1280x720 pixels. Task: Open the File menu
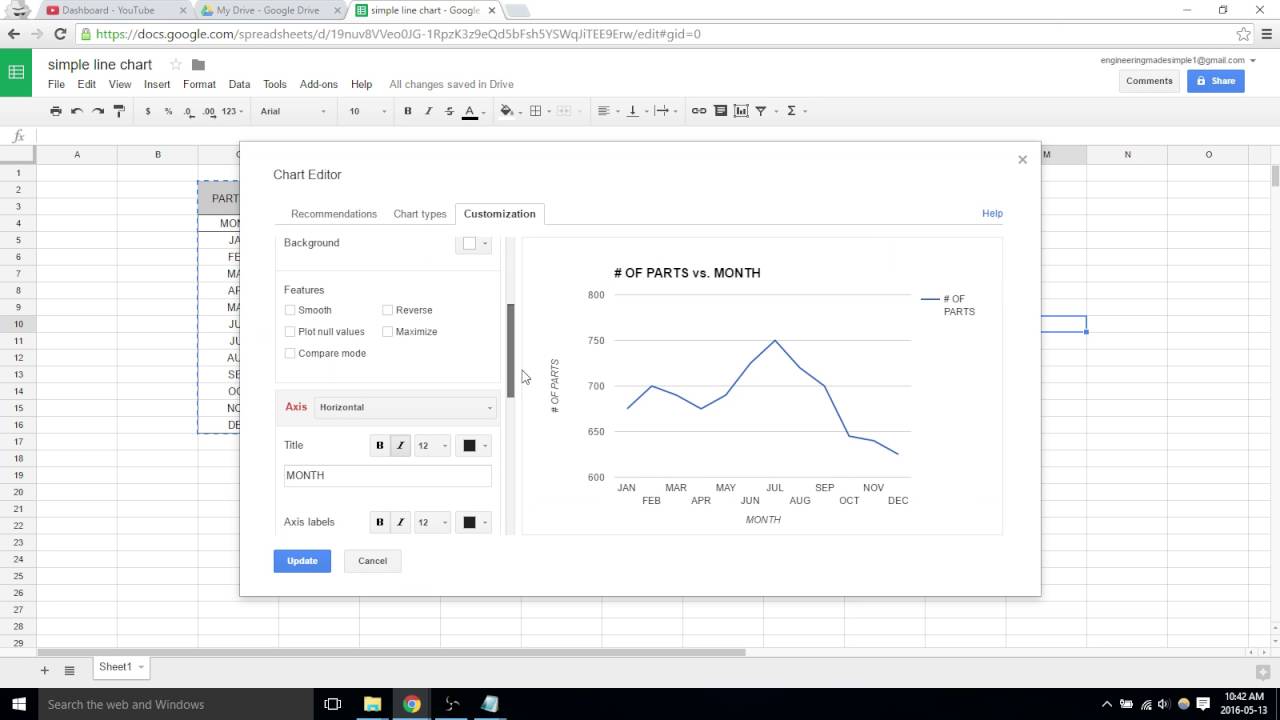coord(56,84)
